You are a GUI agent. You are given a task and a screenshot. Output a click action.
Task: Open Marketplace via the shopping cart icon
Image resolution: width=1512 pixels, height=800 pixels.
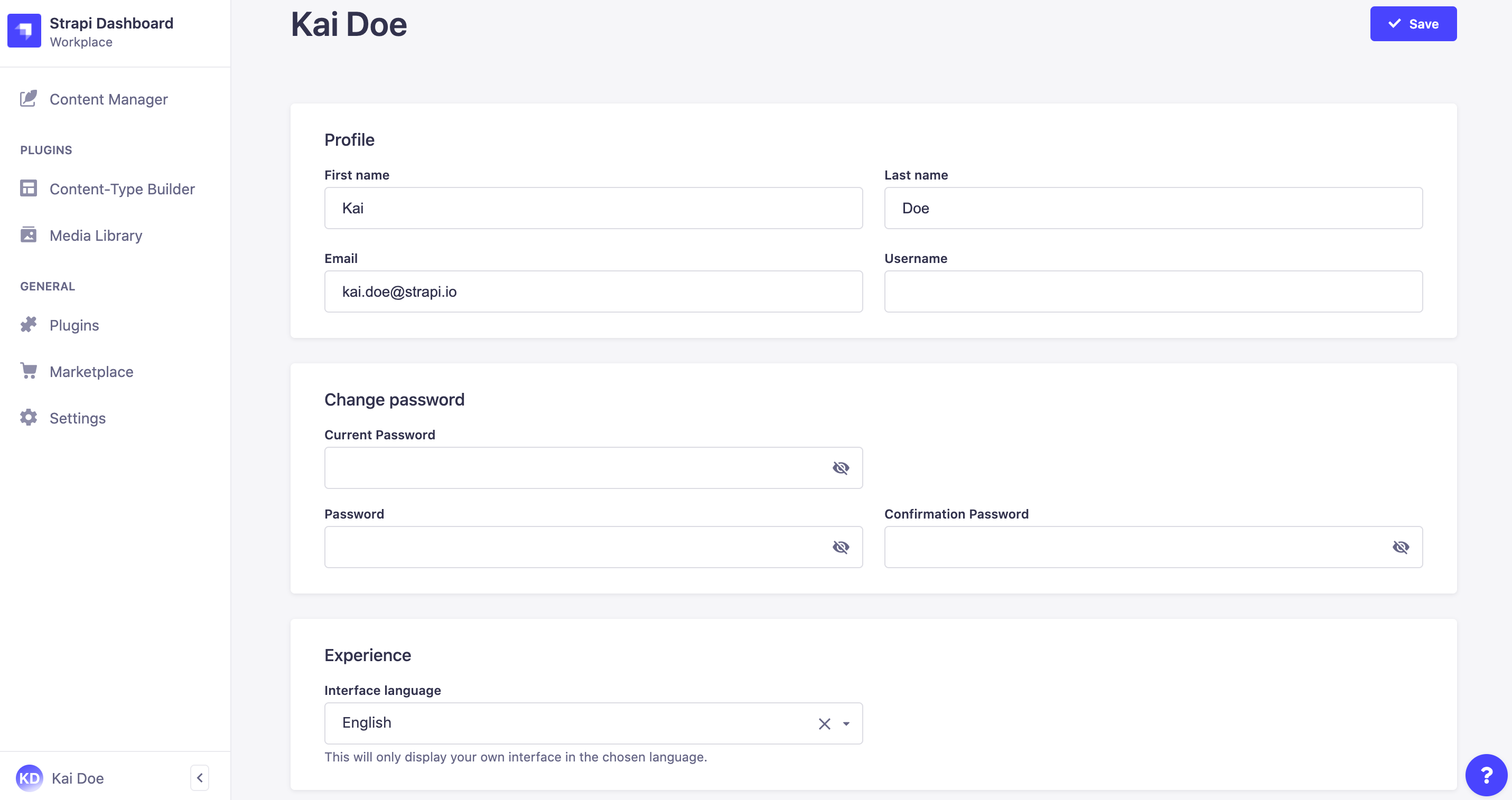[29, 371]
